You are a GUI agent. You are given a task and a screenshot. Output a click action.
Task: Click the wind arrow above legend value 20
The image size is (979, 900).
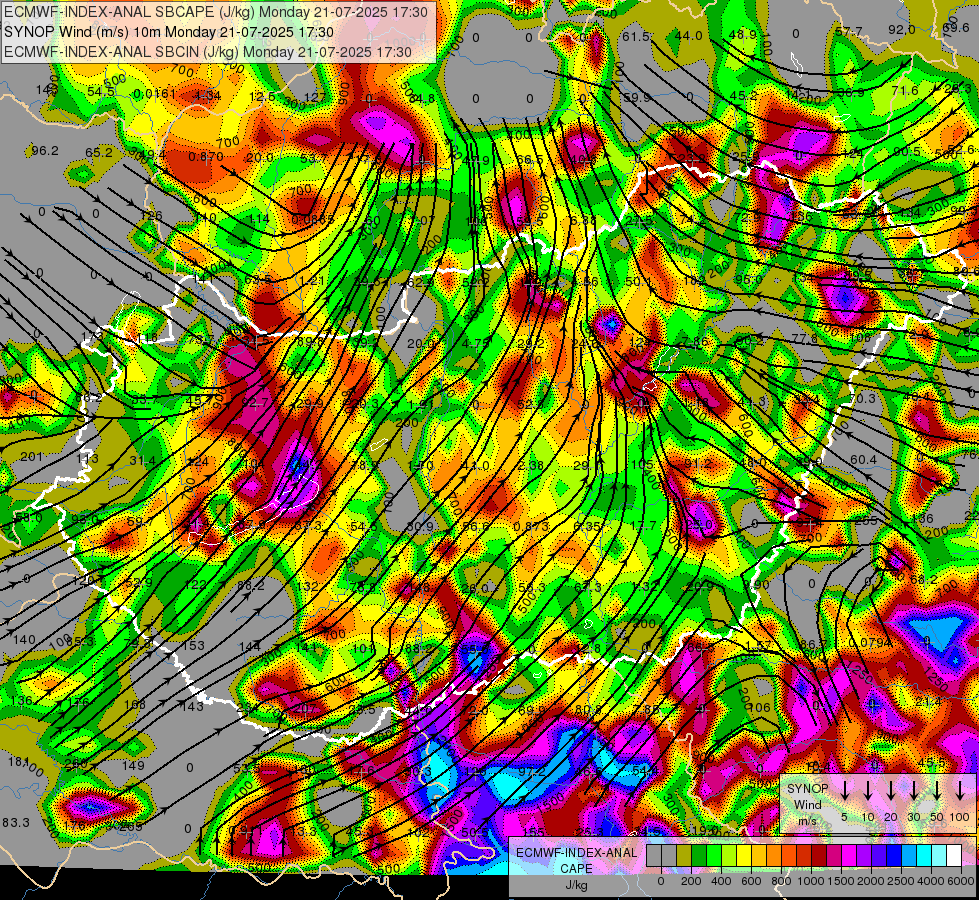click(x=891, y=791)
